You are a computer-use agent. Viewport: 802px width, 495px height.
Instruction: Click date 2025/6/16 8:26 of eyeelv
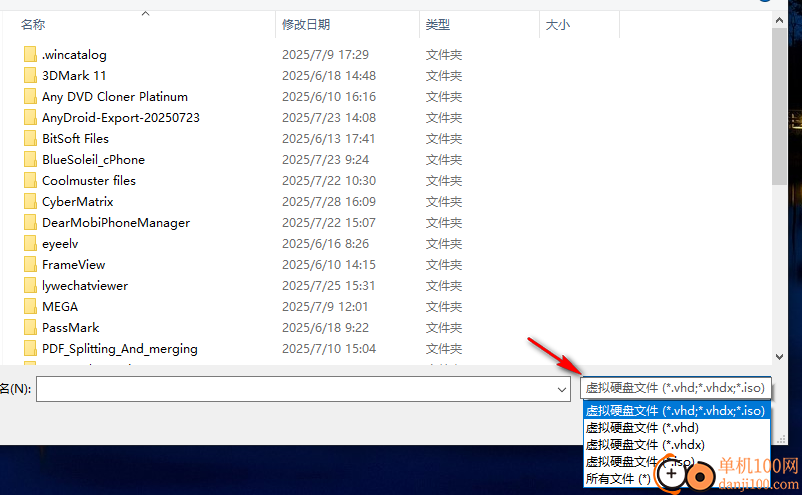tap(325, 243)
